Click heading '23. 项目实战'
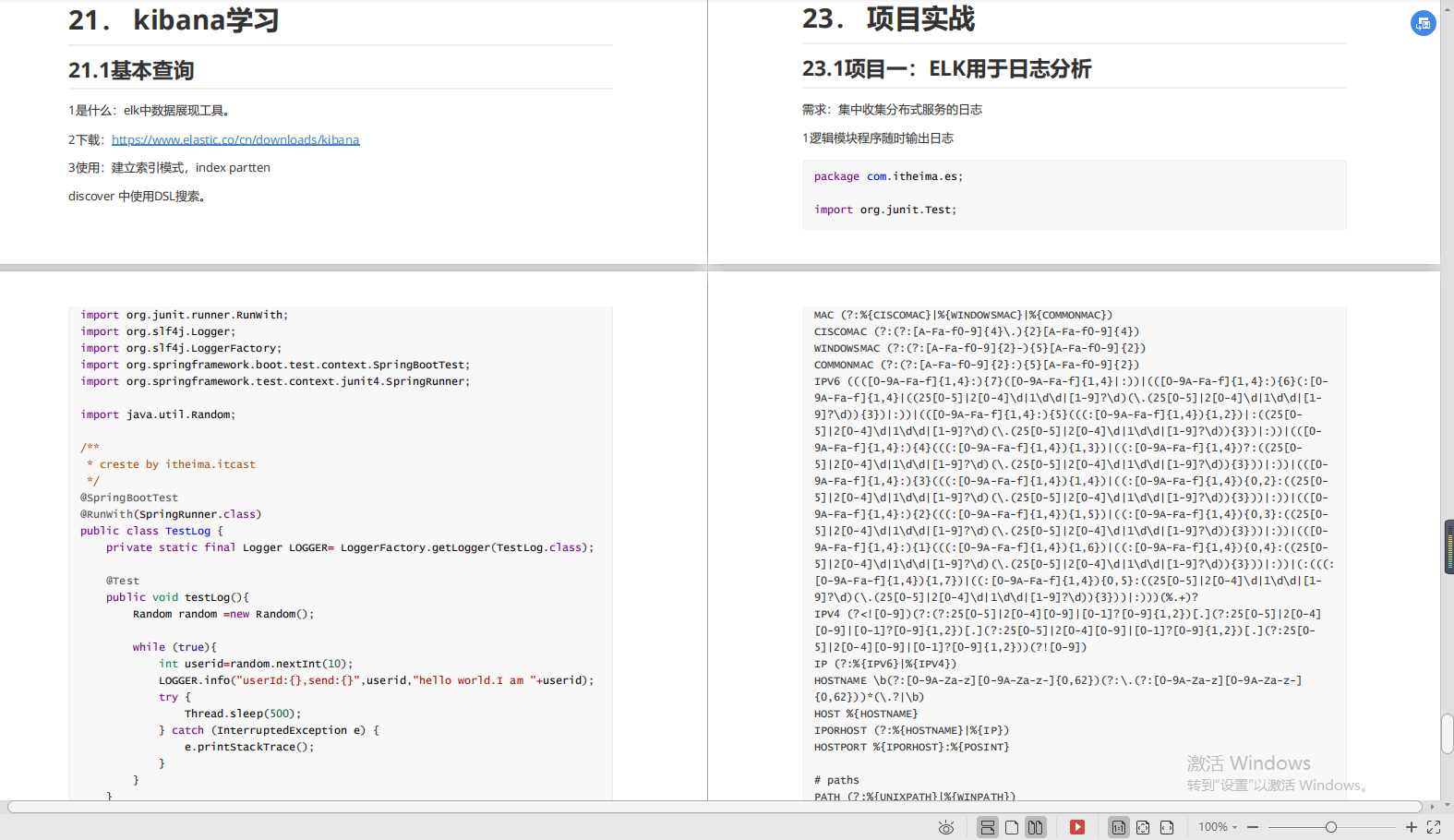The image size is (1454, 840). tap(888, 18)
